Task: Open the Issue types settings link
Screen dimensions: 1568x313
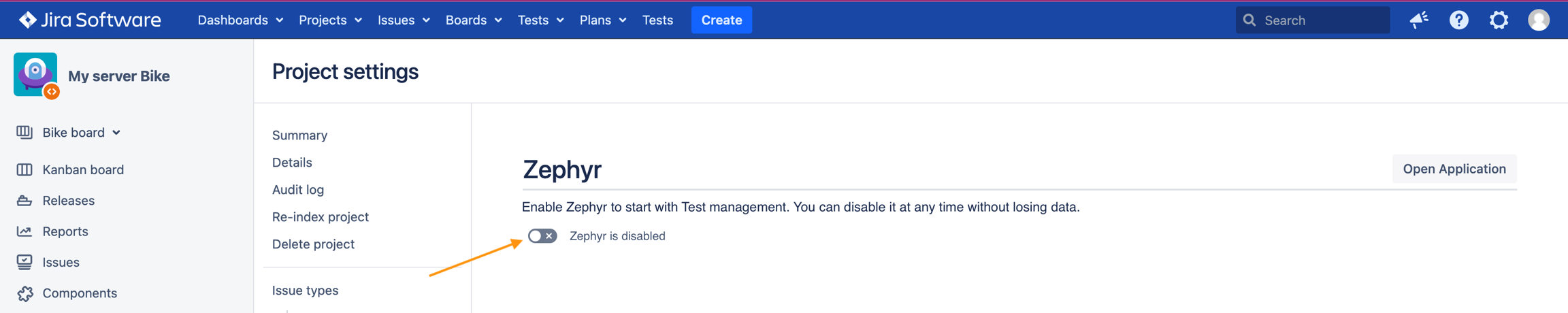Action: coord(305,291)
